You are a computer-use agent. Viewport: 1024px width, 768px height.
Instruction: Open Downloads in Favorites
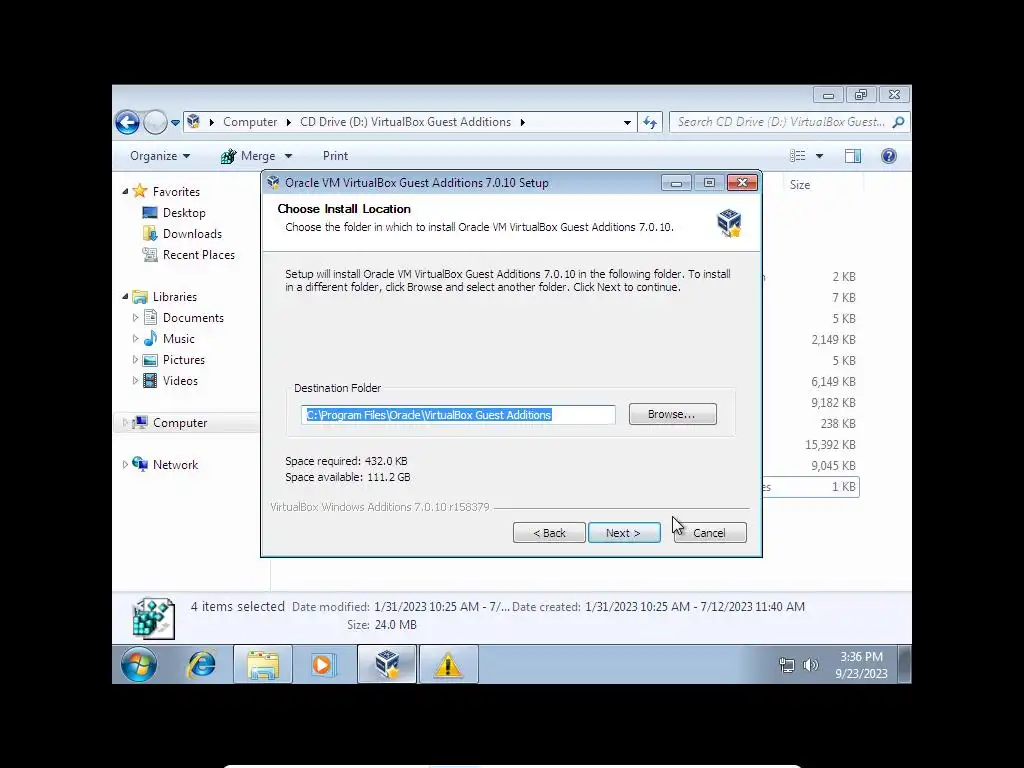pos(192,234)
